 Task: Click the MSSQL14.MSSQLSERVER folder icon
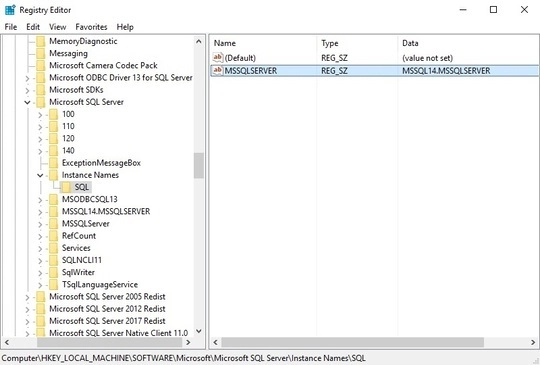(53, 211)
